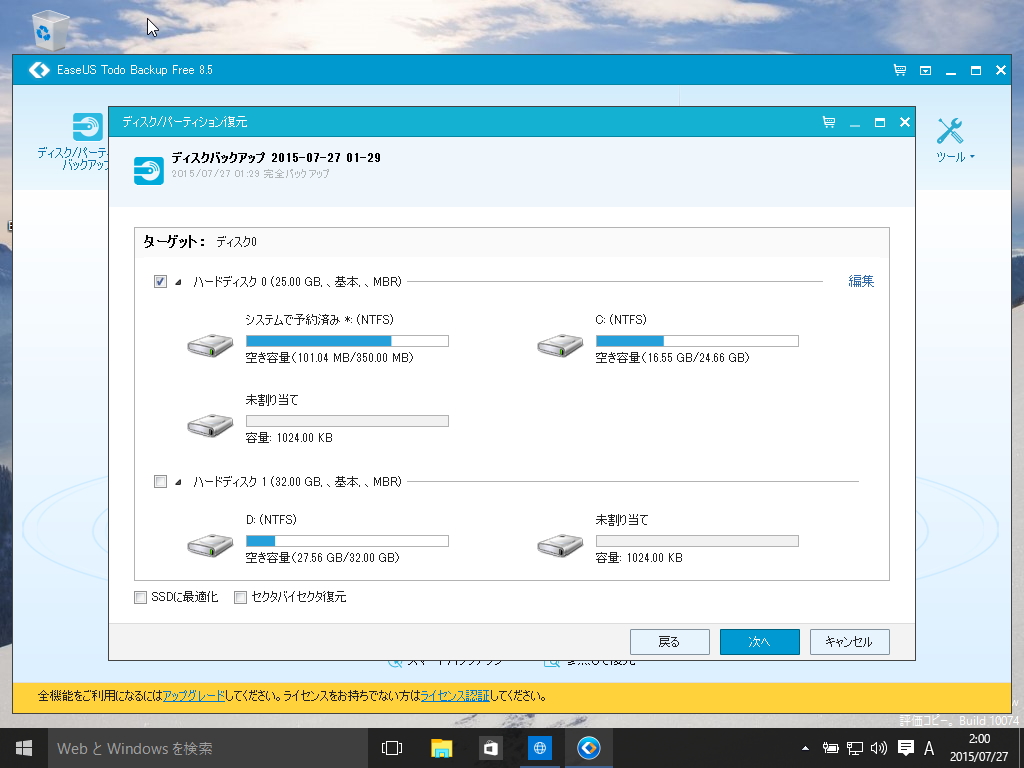Select the C: (NTFS) partition drive icon
Viewport: 1024px width, 768px height.
[x=560, y=345]
